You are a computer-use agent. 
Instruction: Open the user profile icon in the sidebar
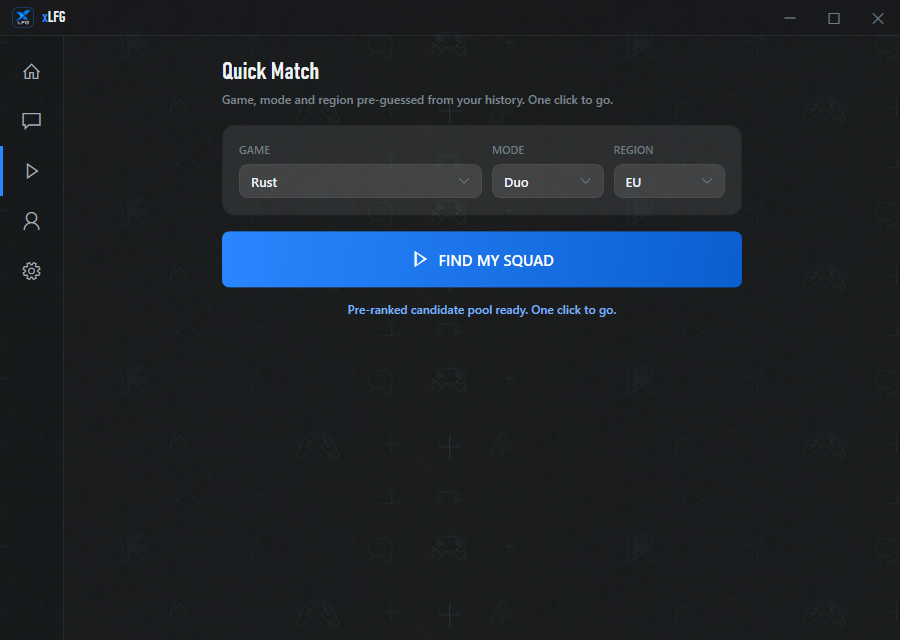tap(32, 221)
